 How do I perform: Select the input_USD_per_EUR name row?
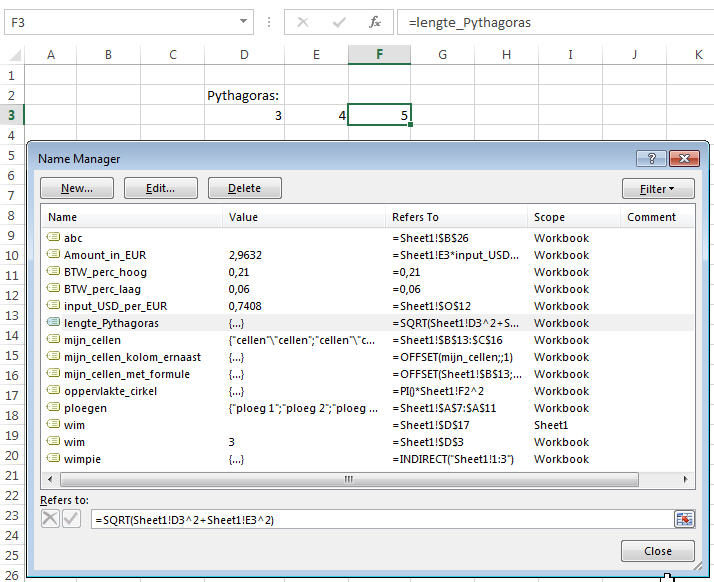click(x=368, y=306)
